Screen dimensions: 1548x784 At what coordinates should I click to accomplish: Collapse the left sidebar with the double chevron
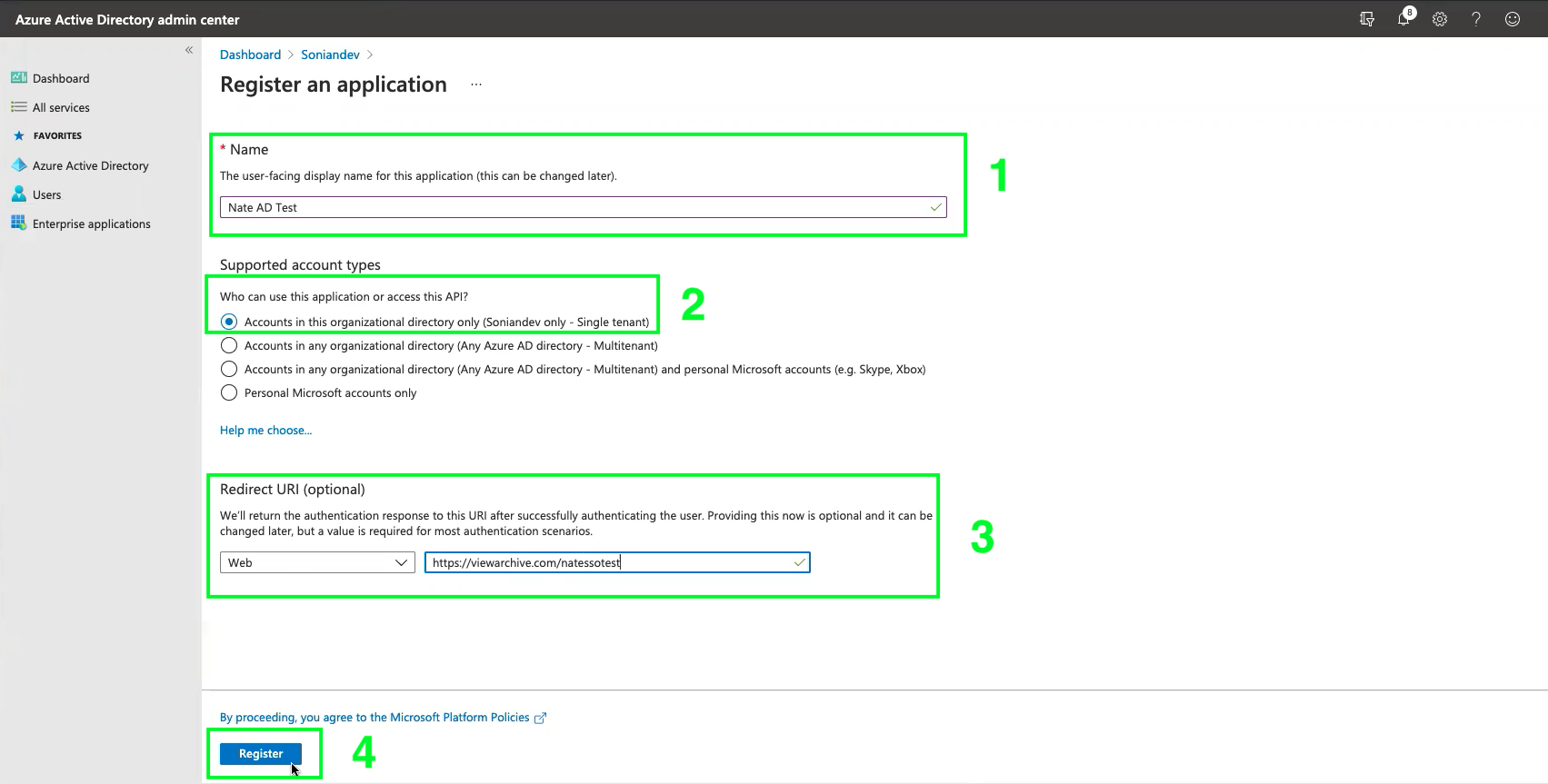[189, 50]
